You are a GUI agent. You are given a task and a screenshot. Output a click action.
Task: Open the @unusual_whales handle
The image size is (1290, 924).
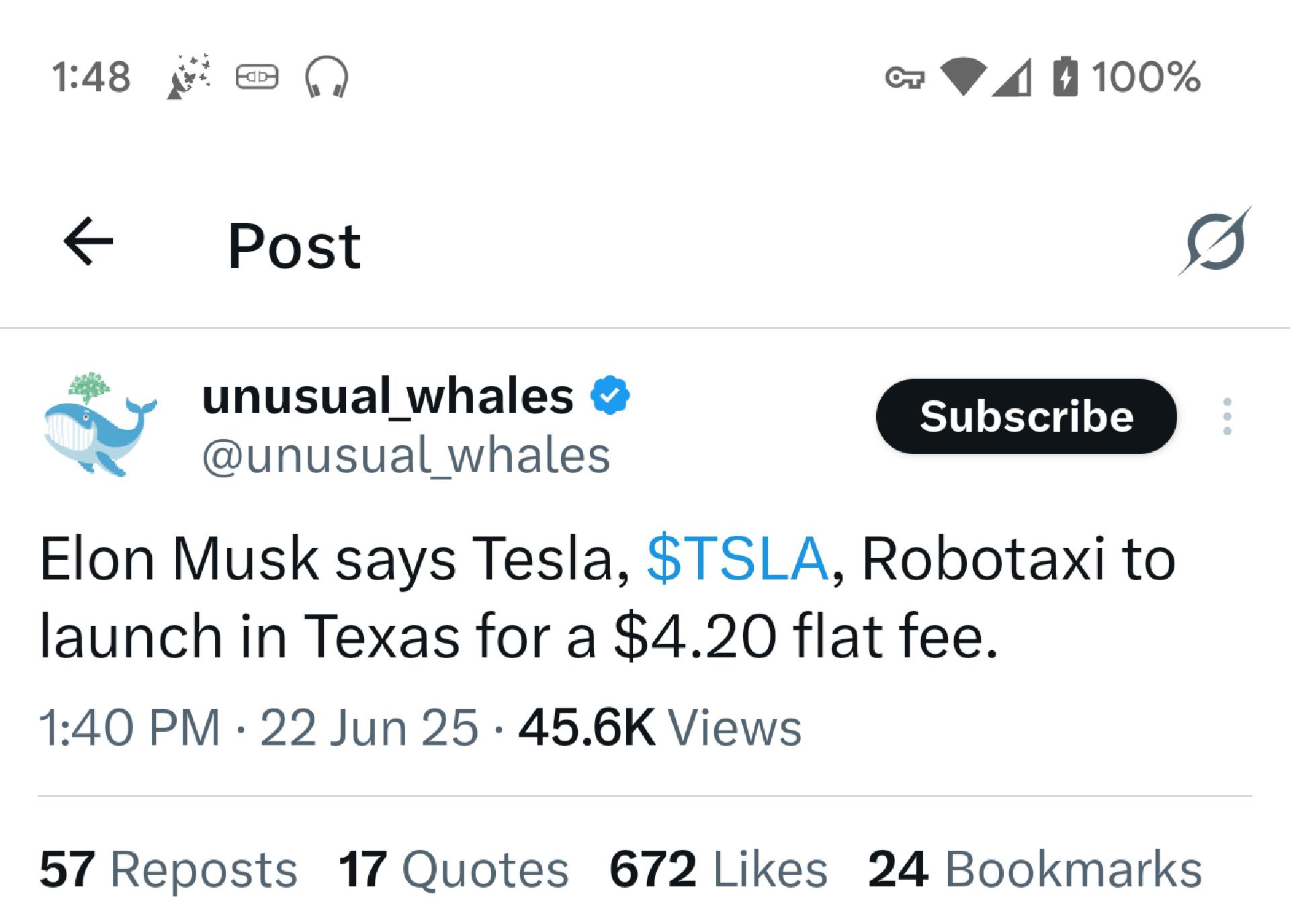pos(406,456)
